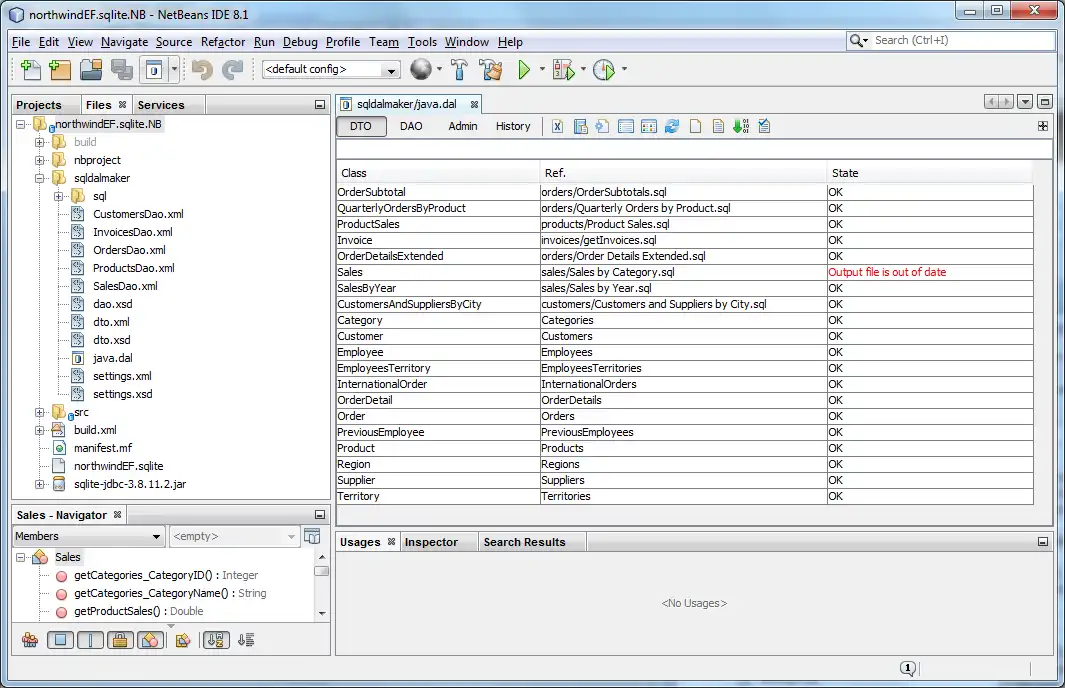Viewport: 1065px width, 688px height.
Task: Open the Refactor menu
Action: pos(222,42)
